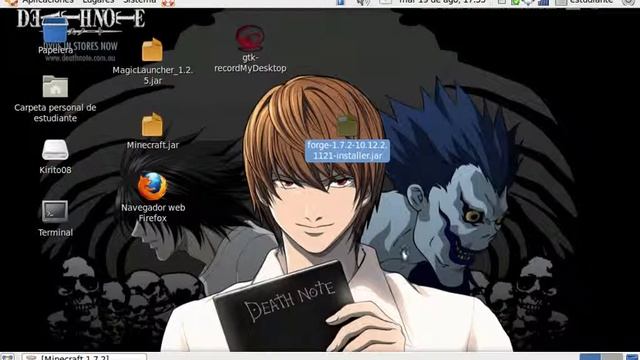
Task: Launch Navegador web Firefox icon
Action: coord(152,187)
